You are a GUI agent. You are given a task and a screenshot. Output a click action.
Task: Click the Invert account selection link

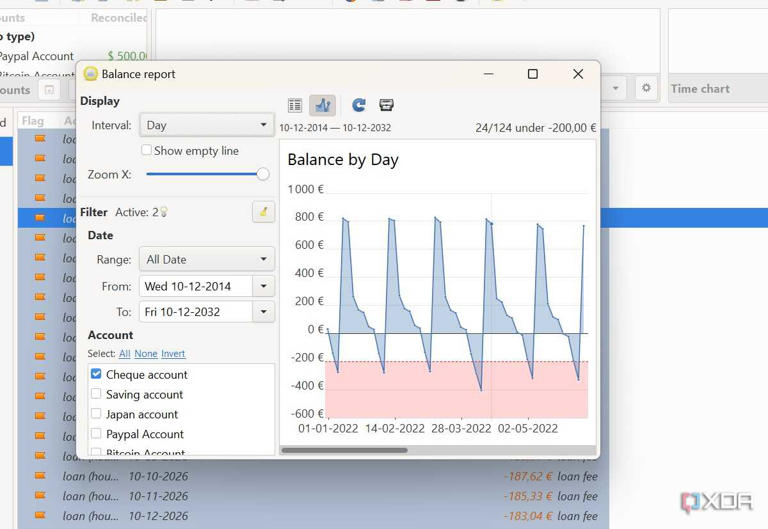(173, 354)
